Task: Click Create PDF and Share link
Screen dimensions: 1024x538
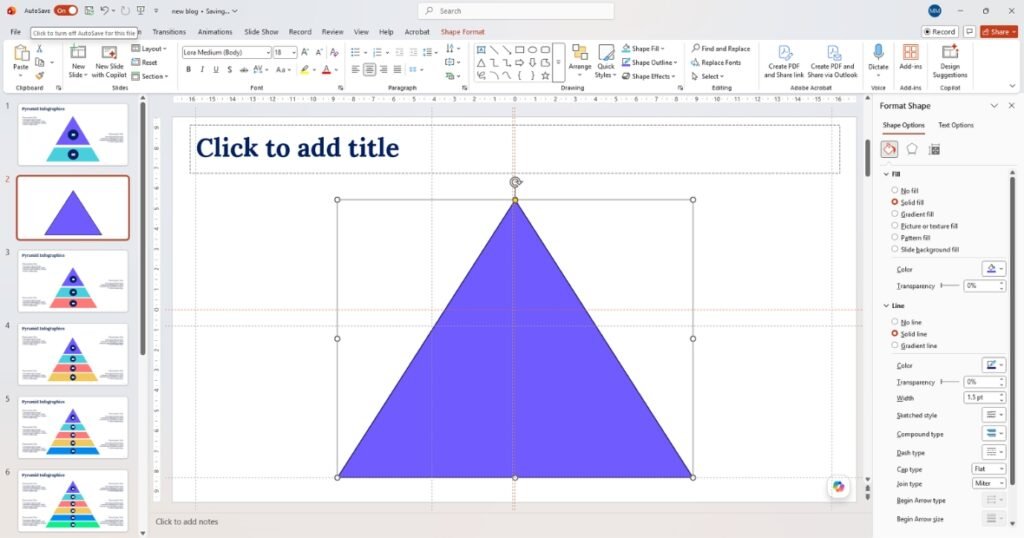Action: (784, 61)
